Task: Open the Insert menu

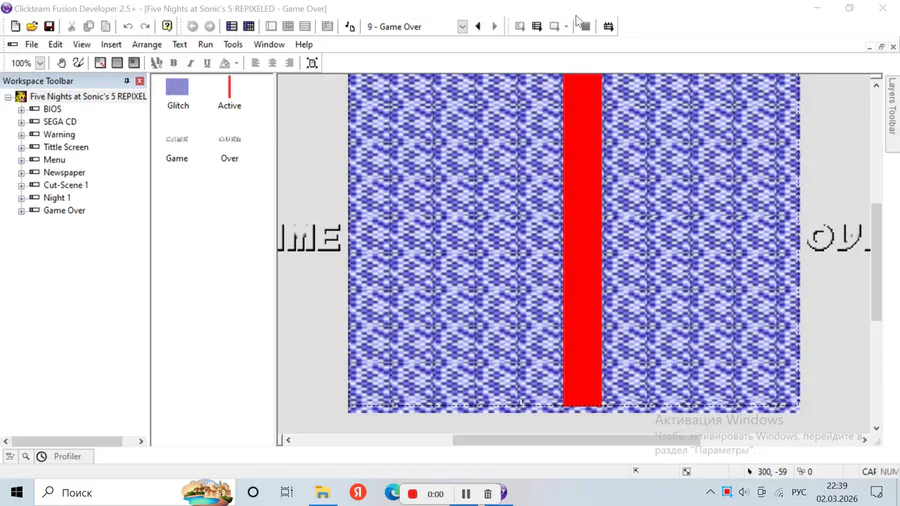Action: click(x=111, y=44)
